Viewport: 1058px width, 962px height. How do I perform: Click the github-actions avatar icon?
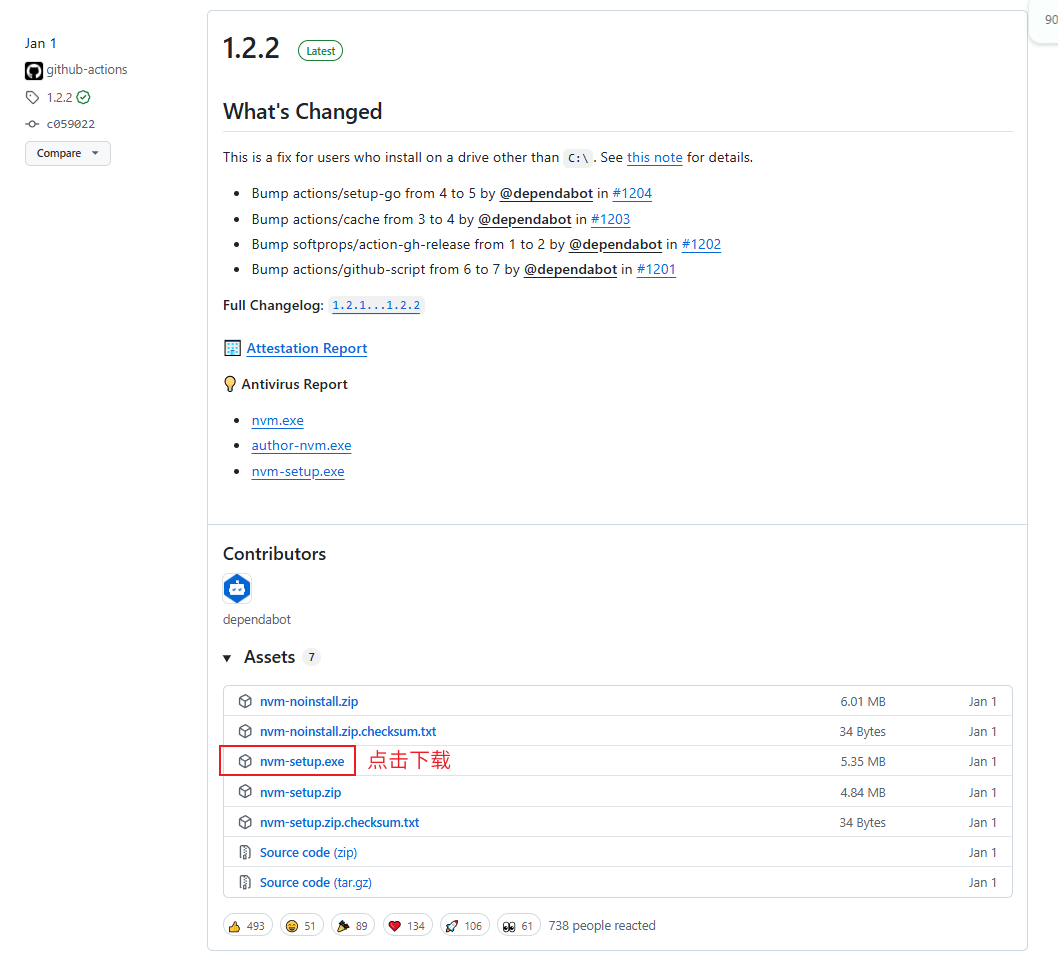[34, 70]
